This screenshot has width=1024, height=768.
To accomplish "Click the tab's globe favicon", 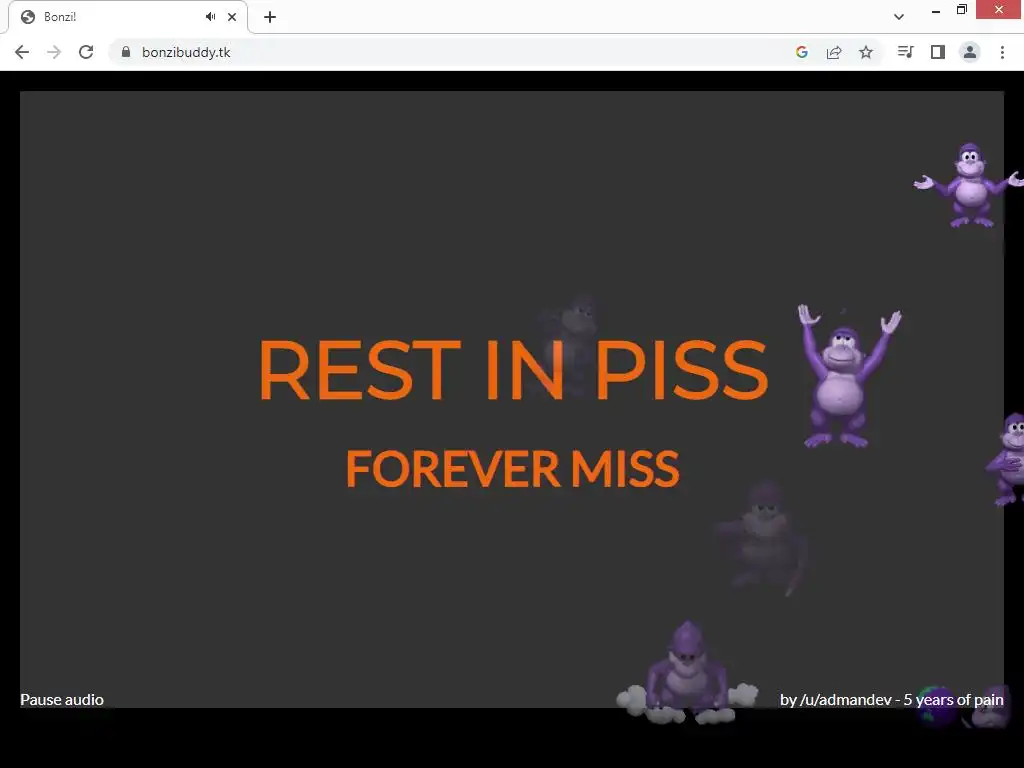I will coord(28,17).
